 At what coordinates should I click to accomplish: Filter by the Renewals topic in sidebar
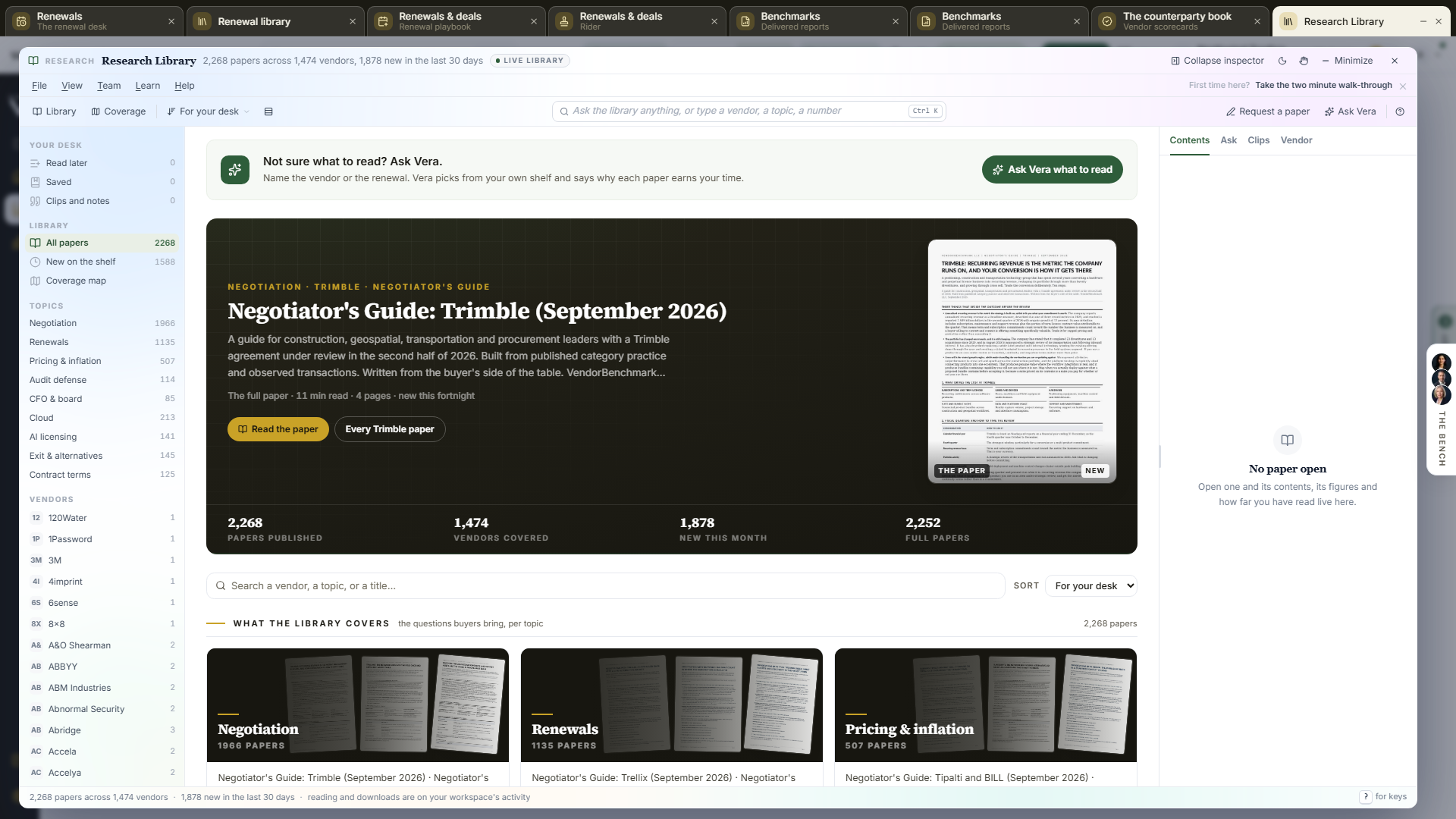102,342
